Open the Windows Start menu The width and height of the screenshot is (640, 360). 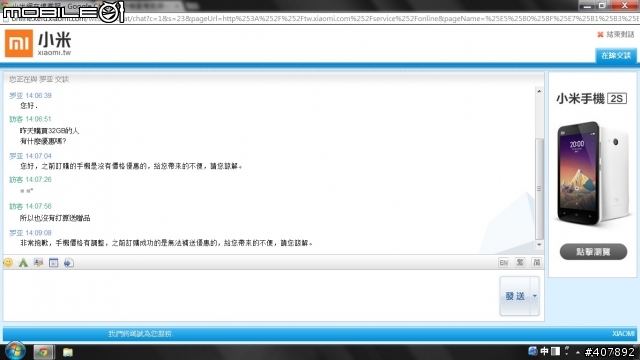click(x=15, y=351)
